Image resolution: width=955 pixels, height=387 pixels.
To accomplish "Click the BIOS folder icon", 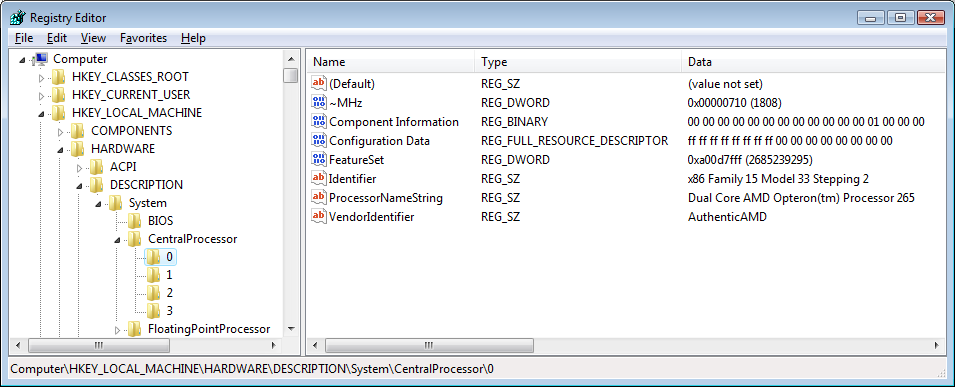I will (x=135, y=221).
